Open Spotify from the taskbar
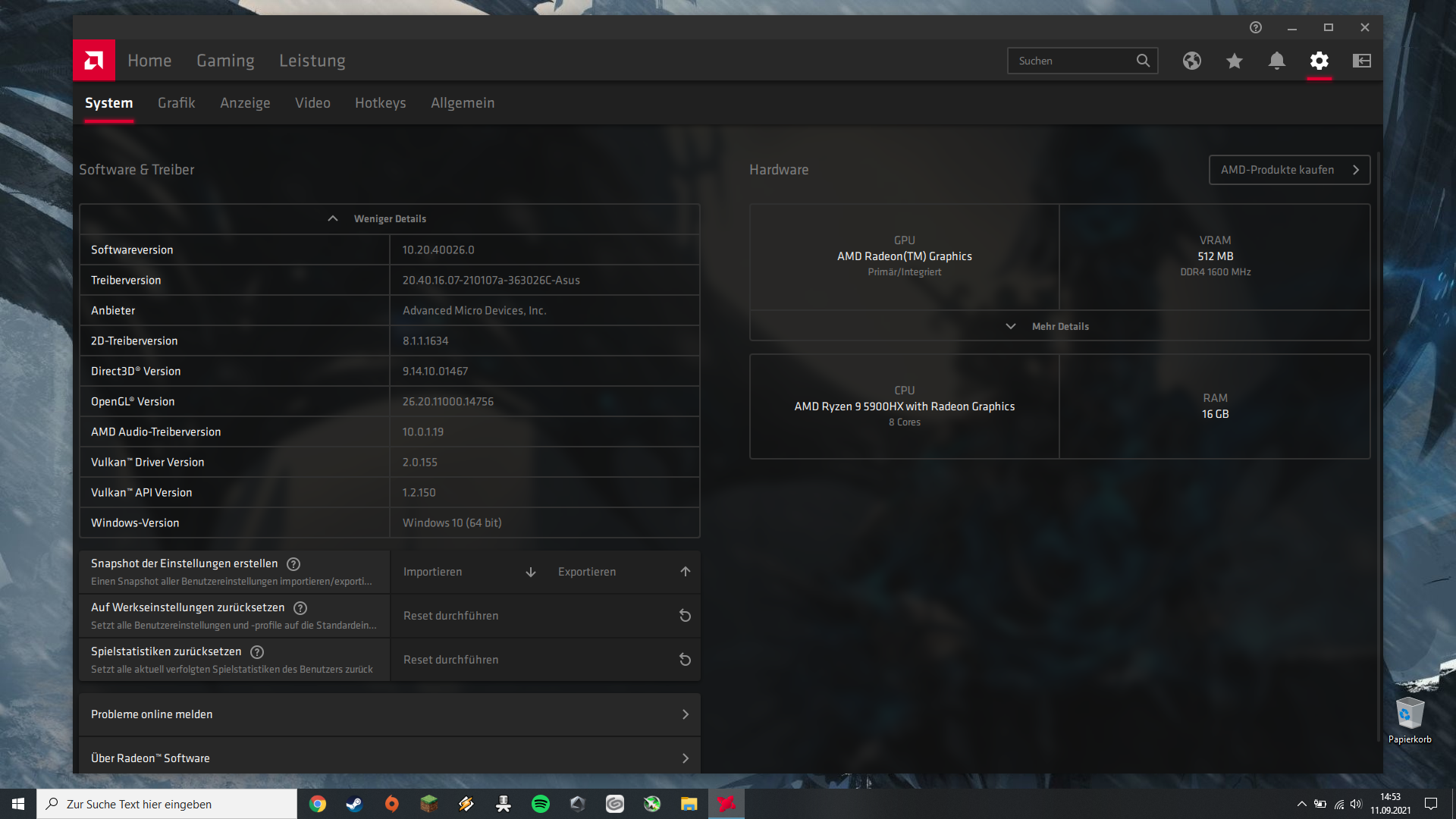This screenshot has height=819, width=1456. click(x=541, y=804)
